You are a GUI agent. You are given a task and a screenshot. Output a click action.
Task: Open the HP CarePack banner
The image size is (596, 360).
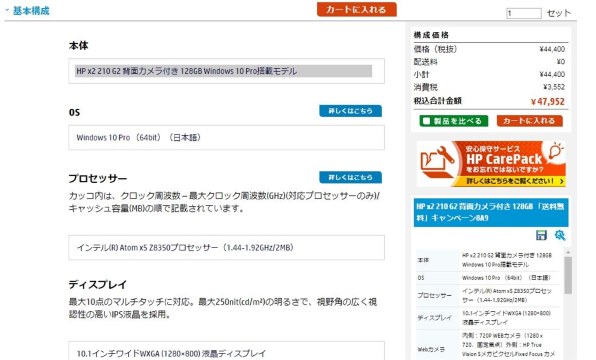(x=491, y=163)
